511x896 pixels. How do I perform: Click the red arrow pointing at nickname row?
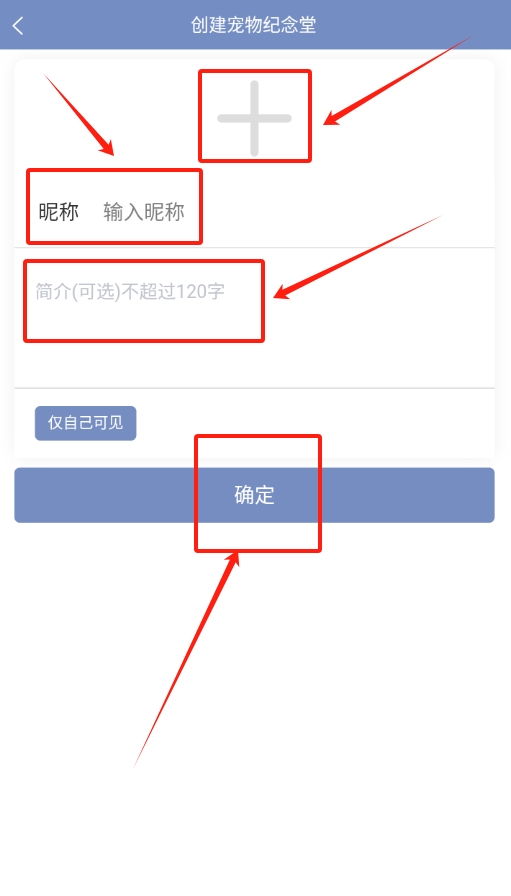point(79,115)
